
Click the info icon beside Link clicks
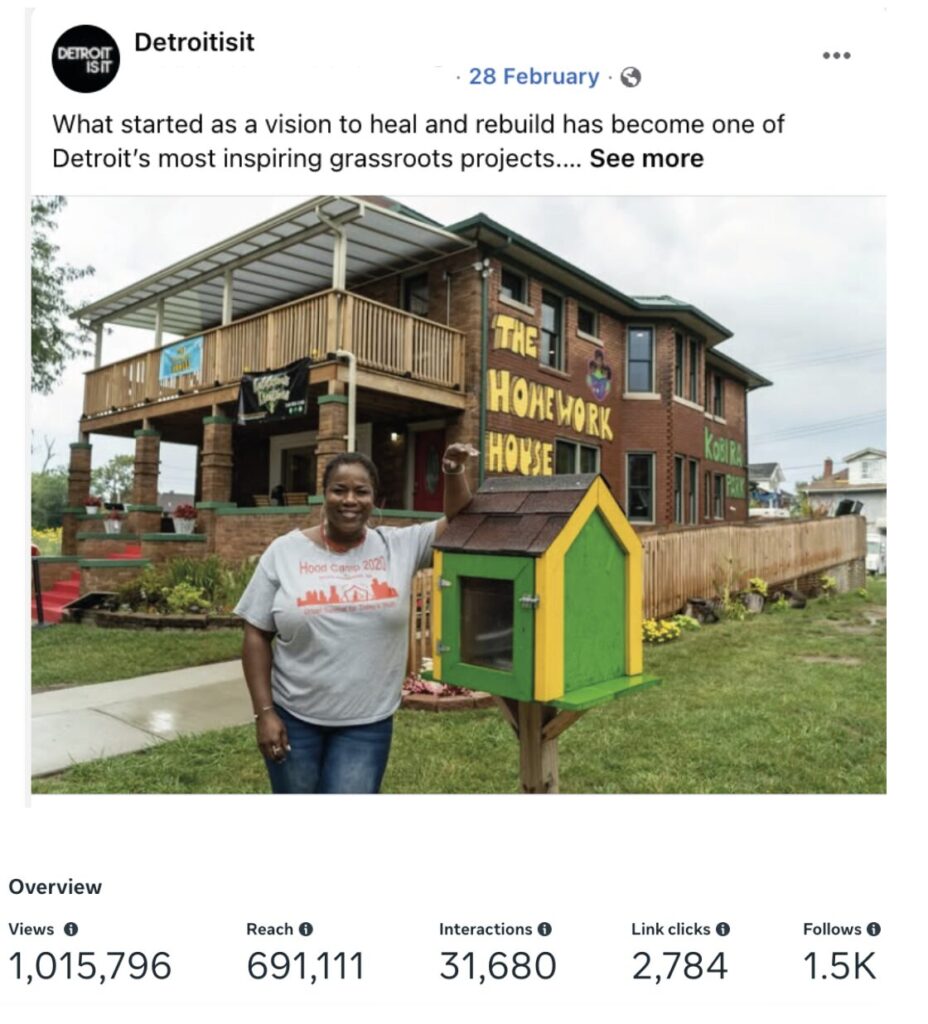click(x=722, y=929)
